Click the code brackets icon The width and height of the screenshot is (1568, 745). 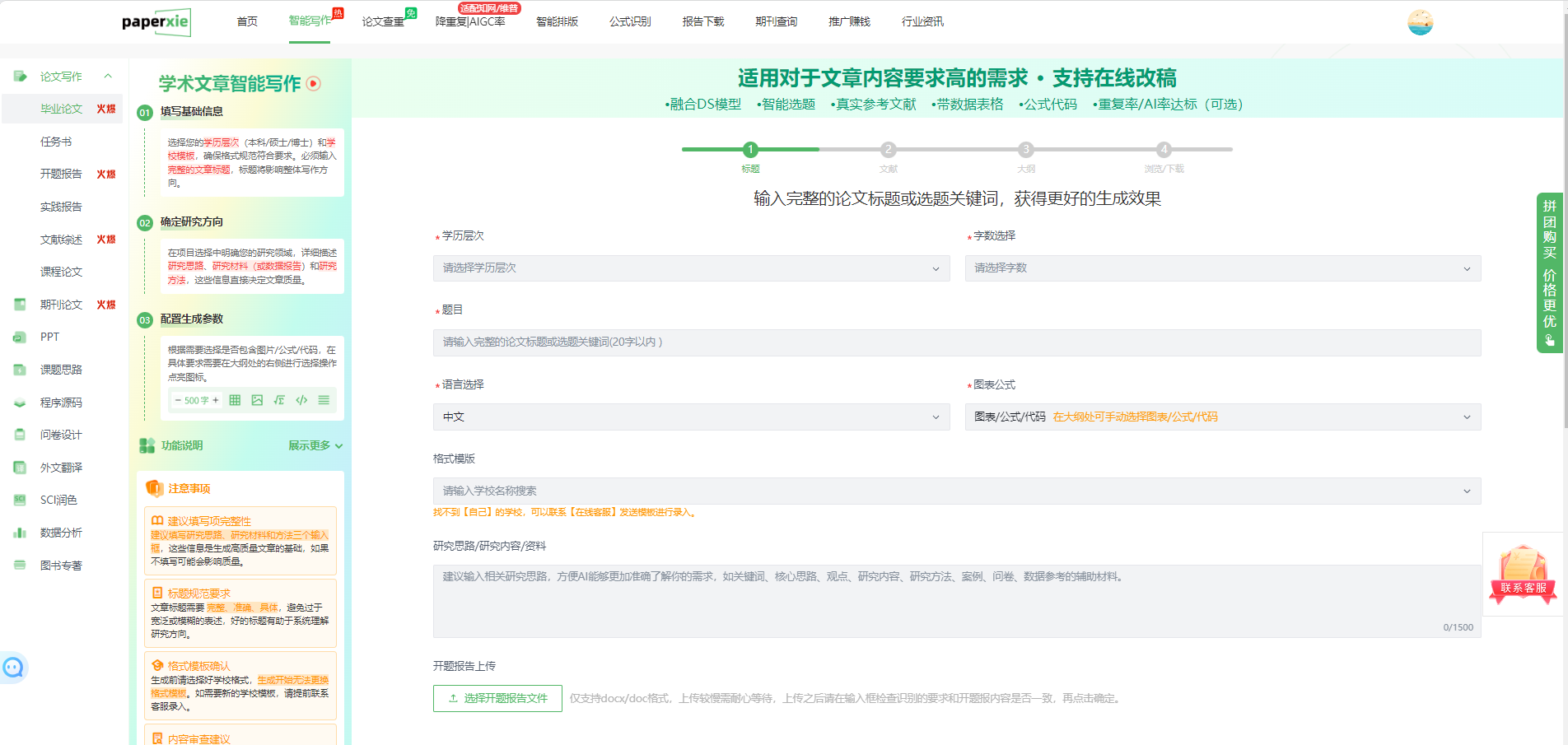pyautogui.click(x=301, y=400)
